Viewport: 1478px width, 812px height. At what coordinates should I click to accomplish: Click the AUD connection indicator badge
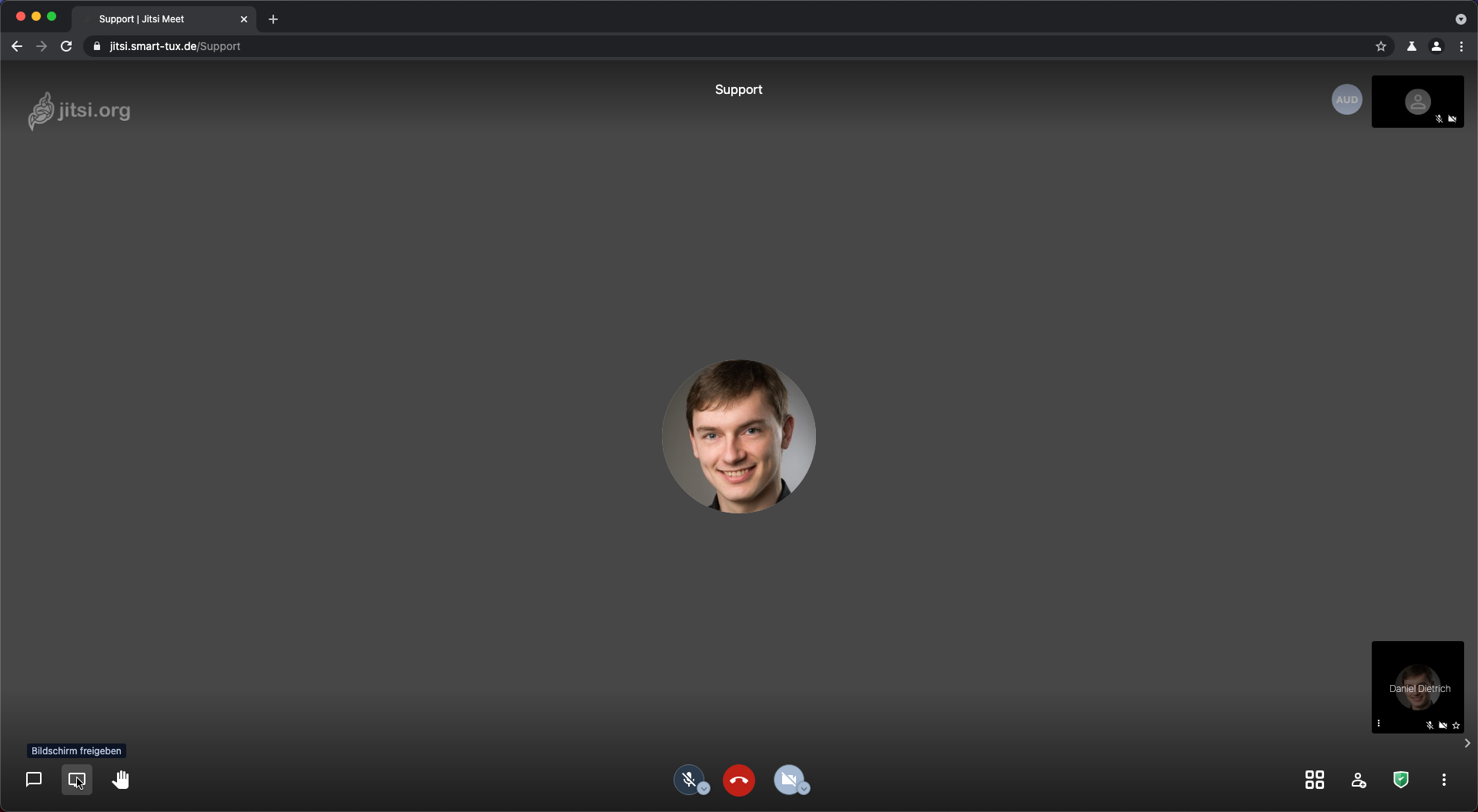click(1347, 99)
